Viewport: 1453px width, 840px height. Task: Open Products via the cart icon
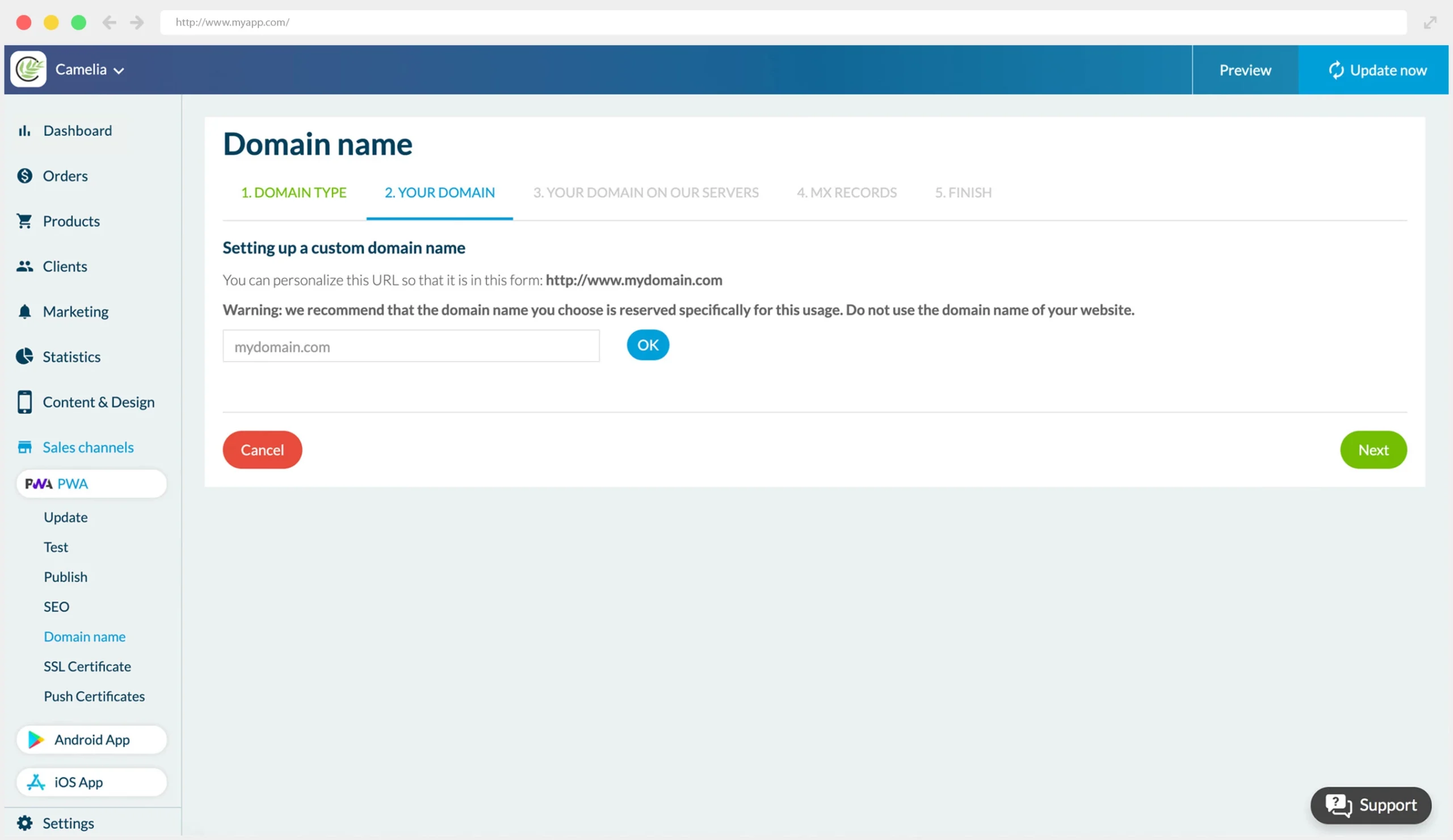[24, 221]
